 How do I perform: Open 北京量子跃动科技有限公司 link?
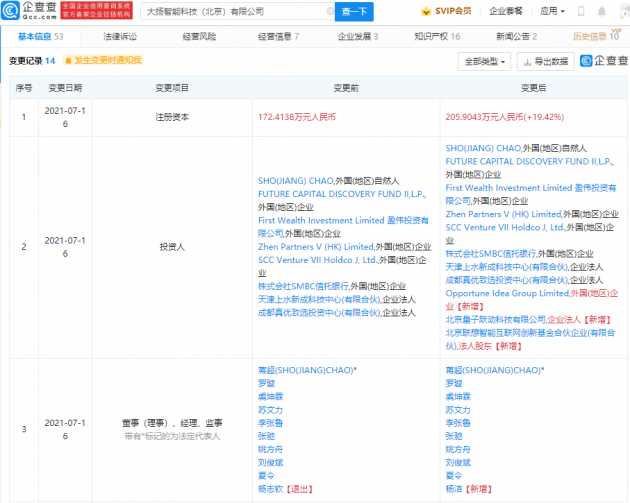(495, 320)
